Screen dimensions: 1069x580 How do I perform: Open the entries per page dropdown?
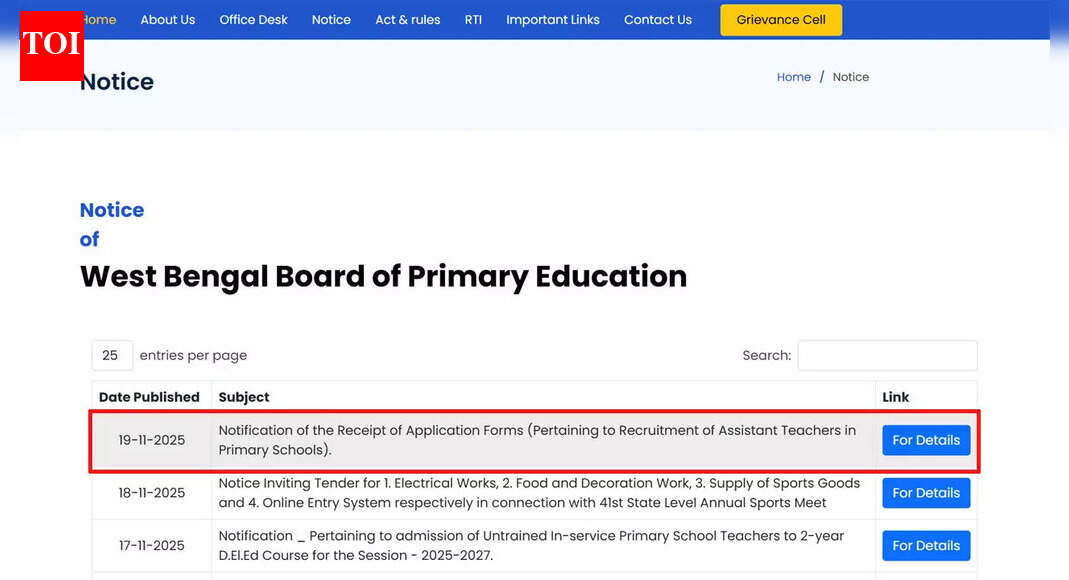point(111,355)
